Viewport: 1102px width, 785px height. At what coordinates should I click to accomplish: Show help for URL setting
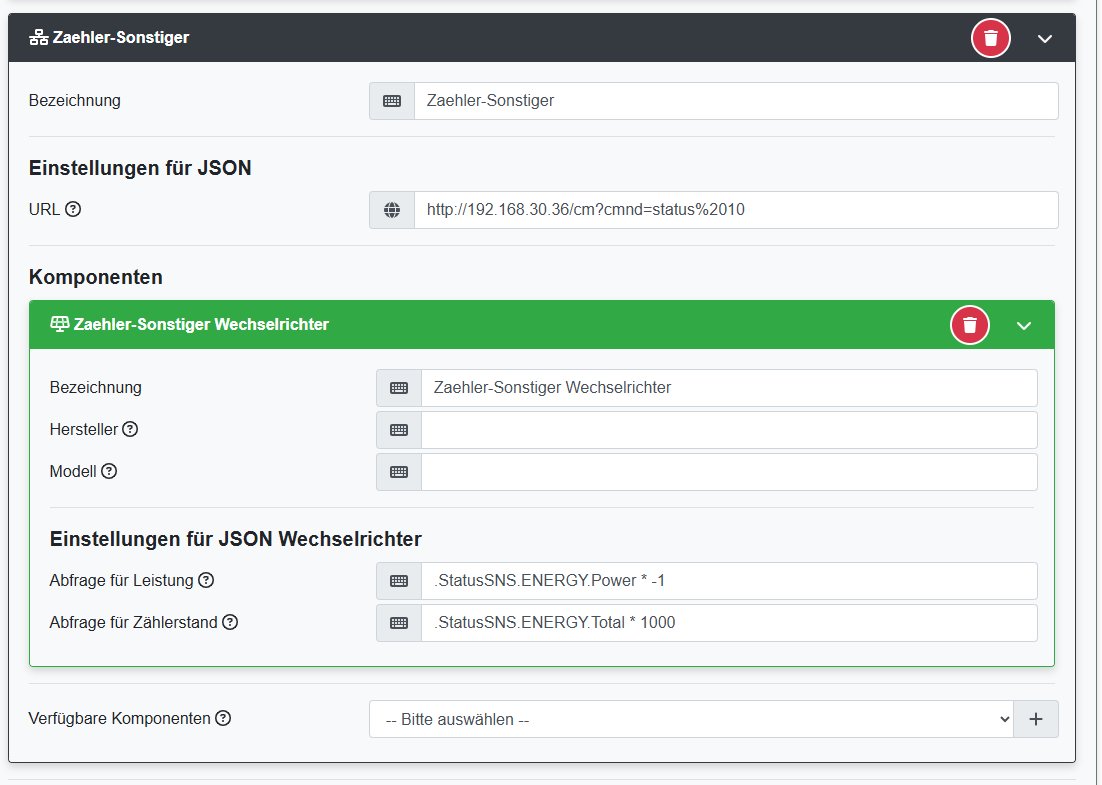point(73,210)
